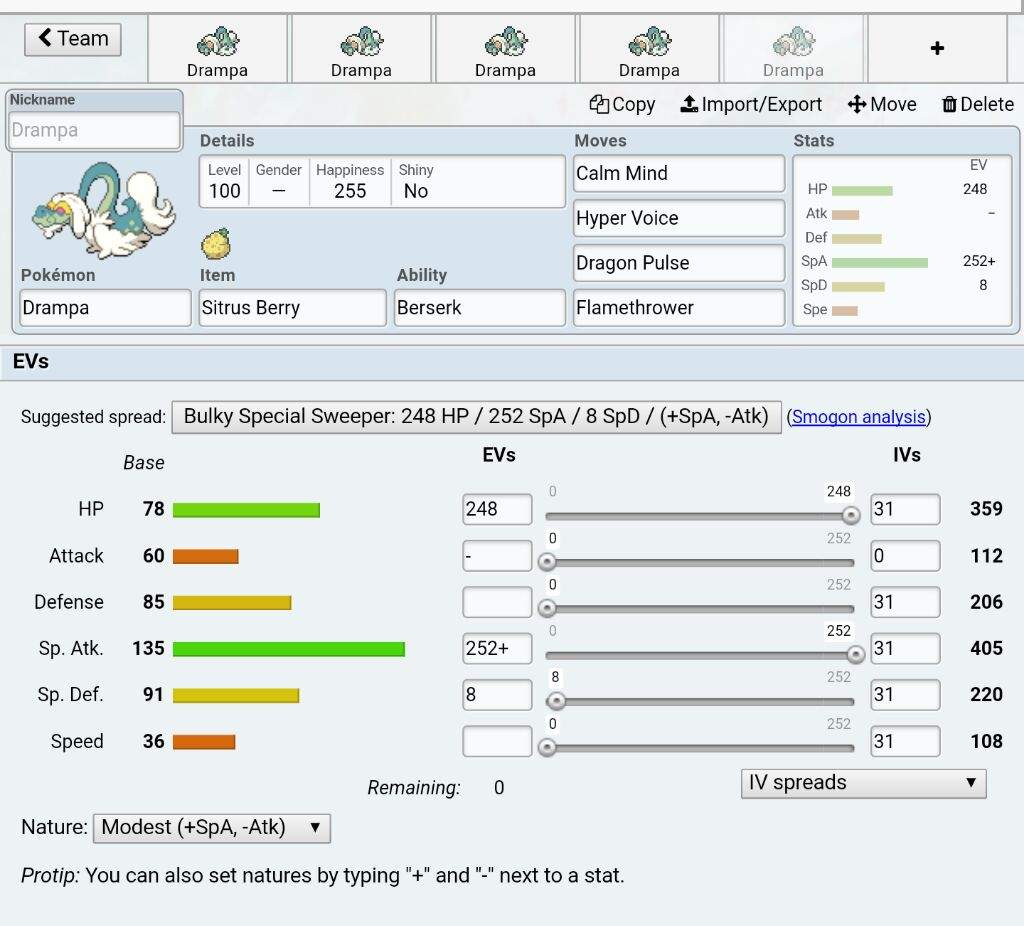This screenshot has height=926, width=1024.
Task: Edit the Item field Sitrus Berry
Action: 292,308
